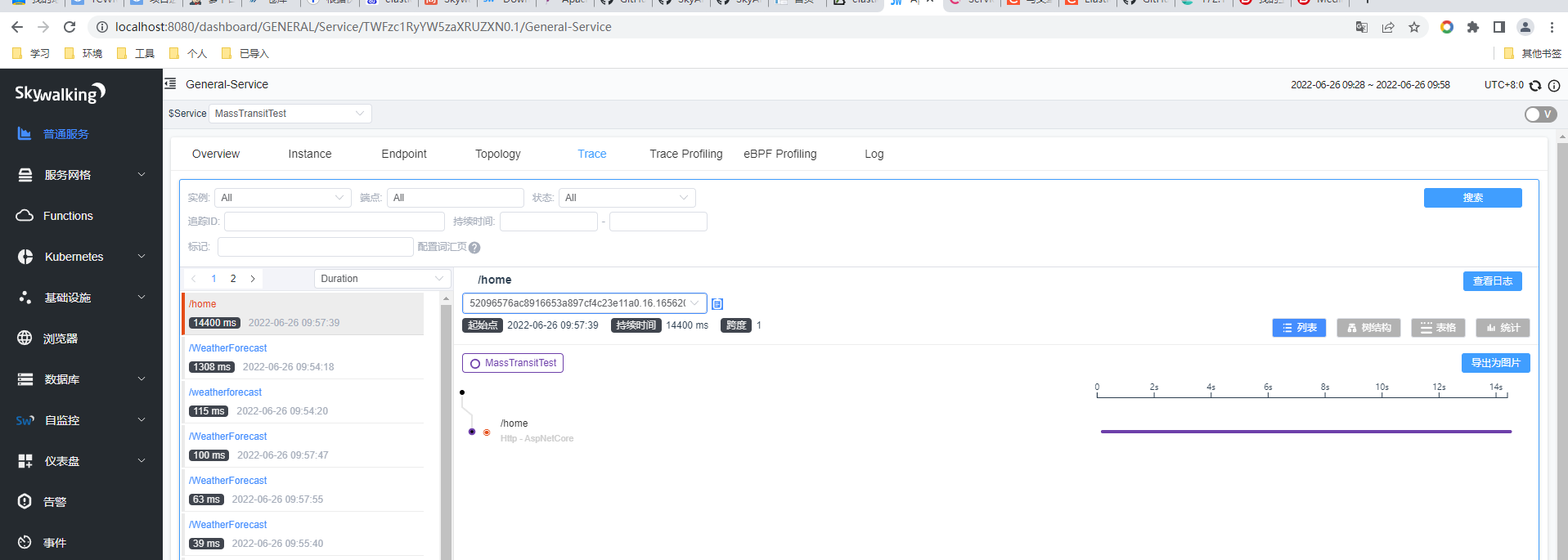The height and width of the screenshot is (560, 1568).
Task: Click the Infrastructure (基础设施) icon
Action: 25,298
